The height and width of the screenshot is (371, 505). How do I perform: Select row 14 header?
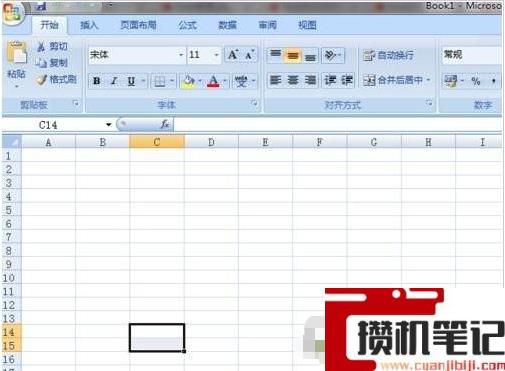[x=11, y=332]
